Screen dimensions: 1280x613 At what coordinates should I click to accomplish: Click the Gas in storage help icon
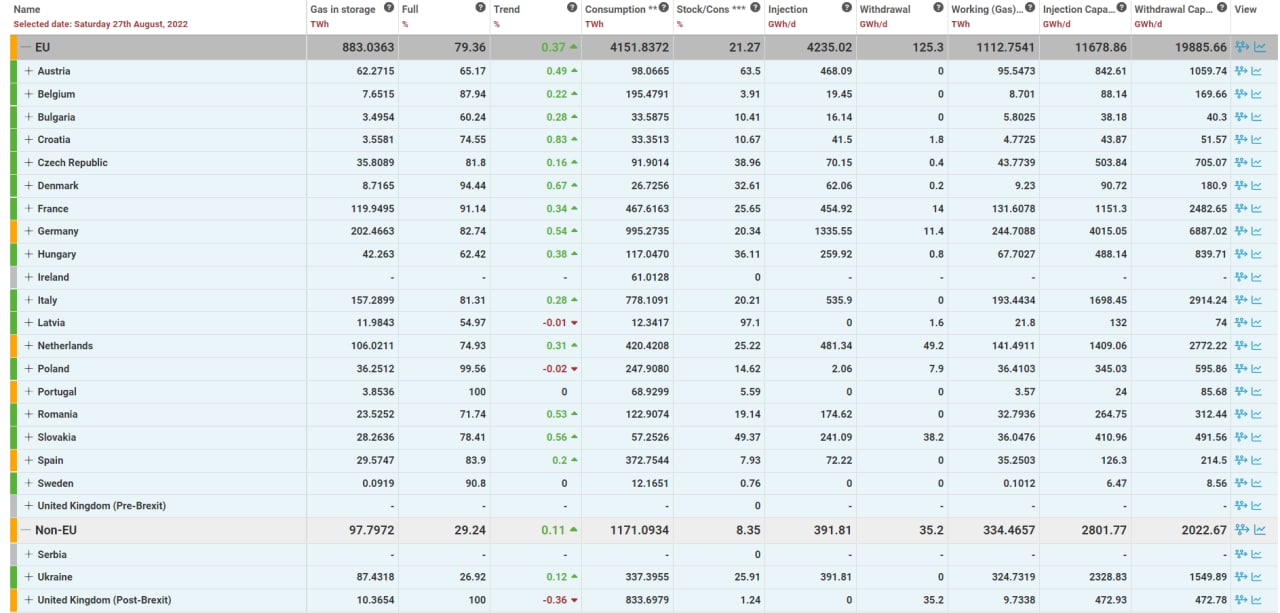(x=389, y=8)
